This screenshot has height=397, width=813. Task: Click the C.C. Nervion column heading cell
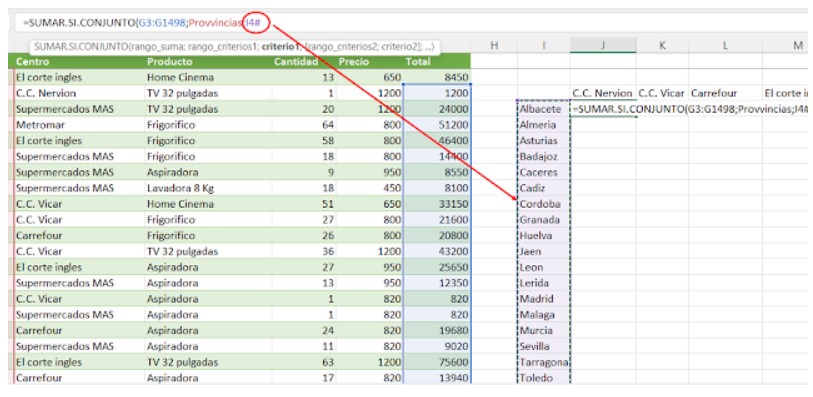pyautogui.click(x=603, y=94)
